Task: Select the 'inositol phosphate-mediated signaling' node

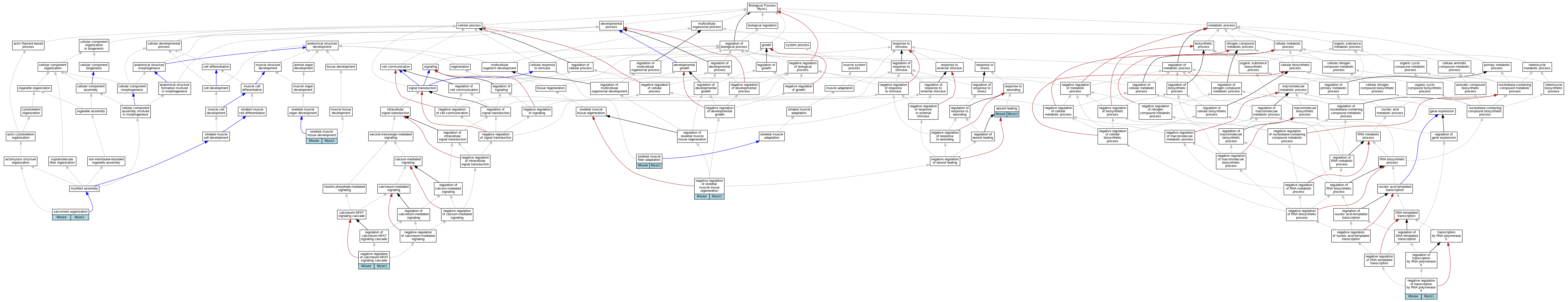Action: (x=345, y=189)
